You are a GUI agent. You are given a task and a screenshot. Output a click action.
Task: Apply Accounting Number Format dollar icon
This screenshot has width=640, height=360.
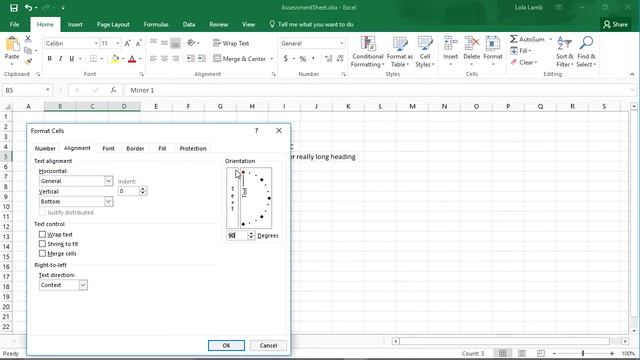[x=286, y=59]
